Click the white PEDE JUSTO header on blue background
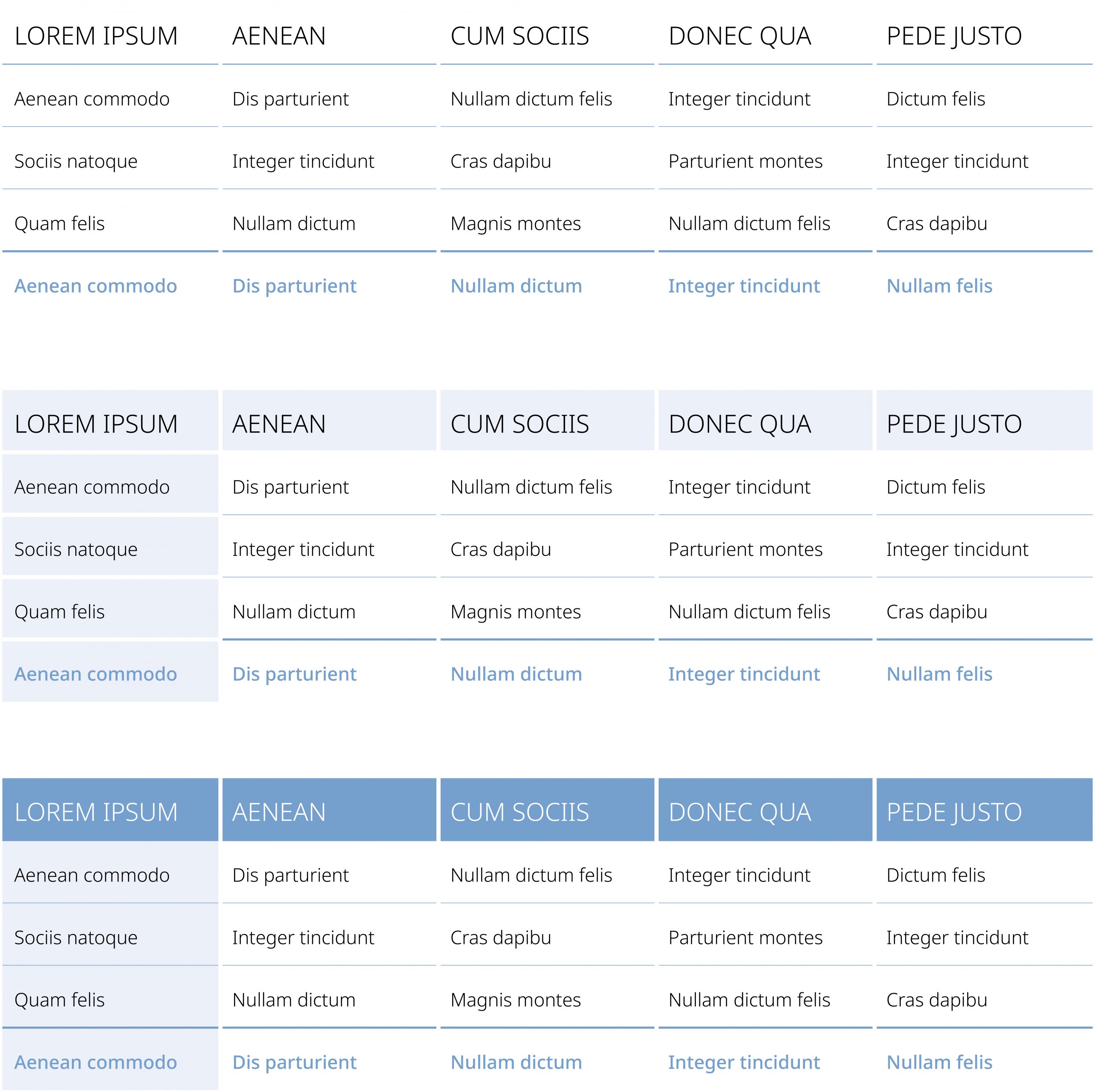1095x1092 pixels. [x=954, y=812]
